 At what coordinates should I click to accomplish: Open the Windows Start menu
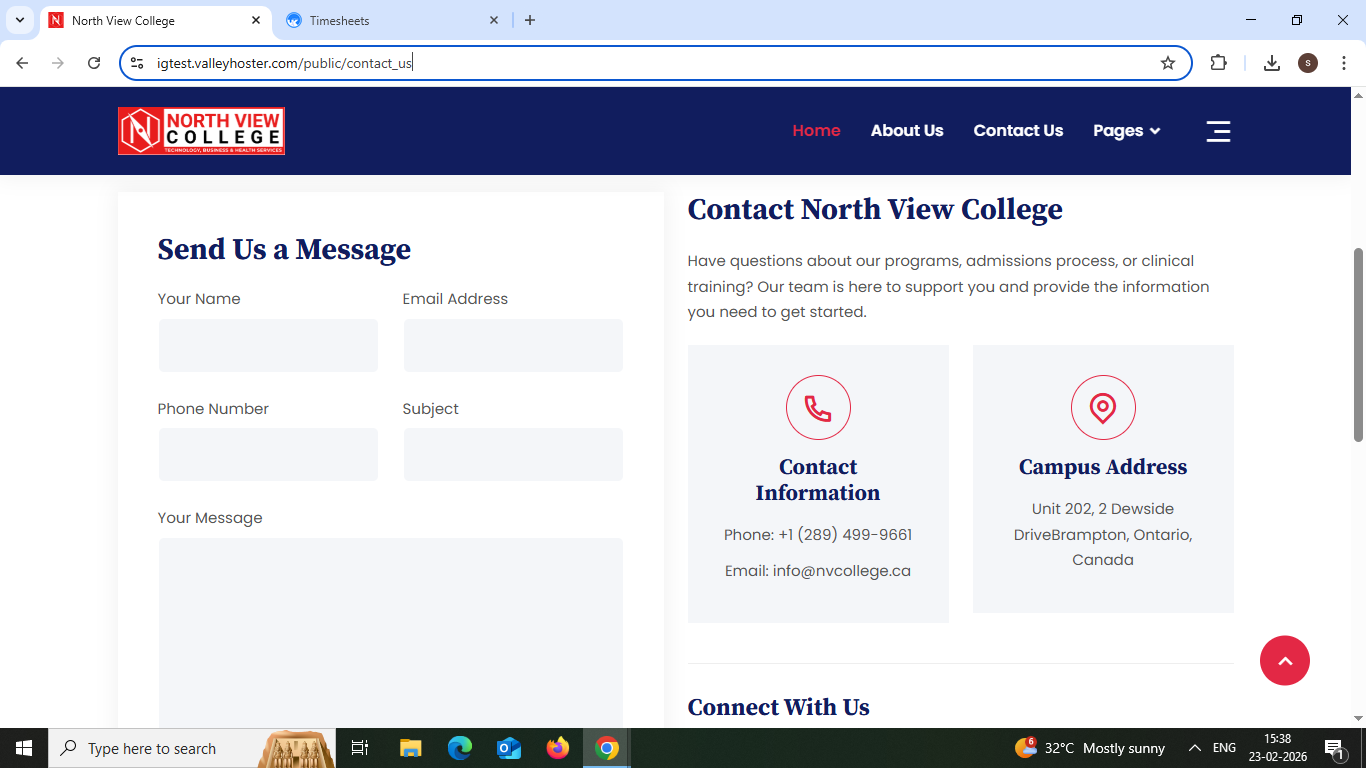pos(24,748)
